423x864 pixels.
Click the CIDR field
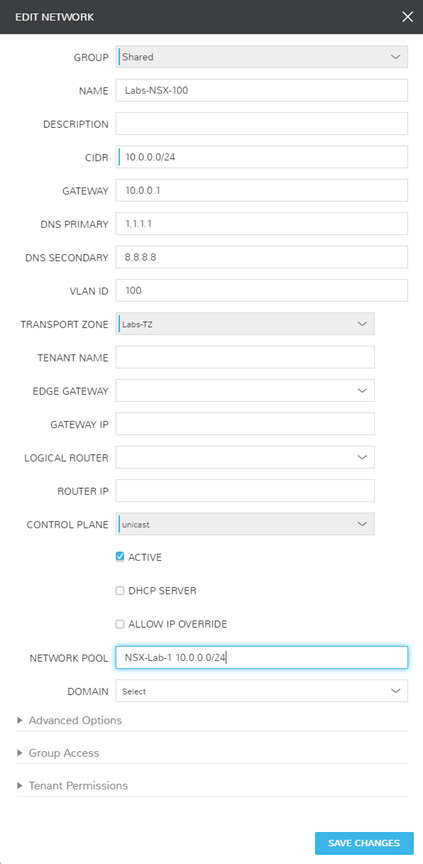[x=262, y=157]
